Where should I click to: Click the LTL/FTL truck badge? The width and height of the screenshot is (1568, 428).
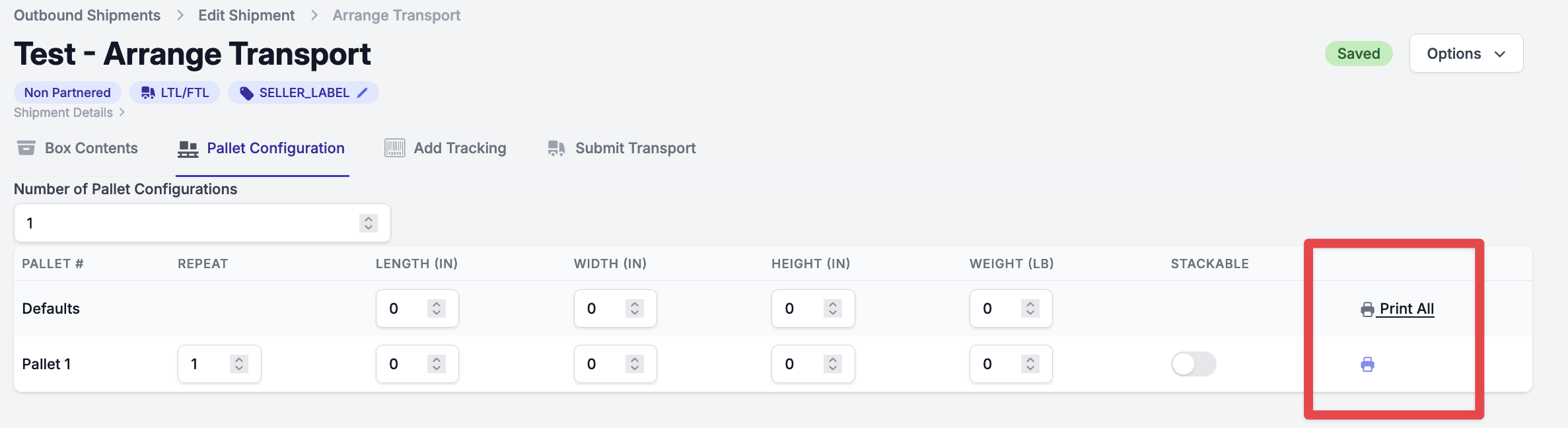tap(174, 92)
